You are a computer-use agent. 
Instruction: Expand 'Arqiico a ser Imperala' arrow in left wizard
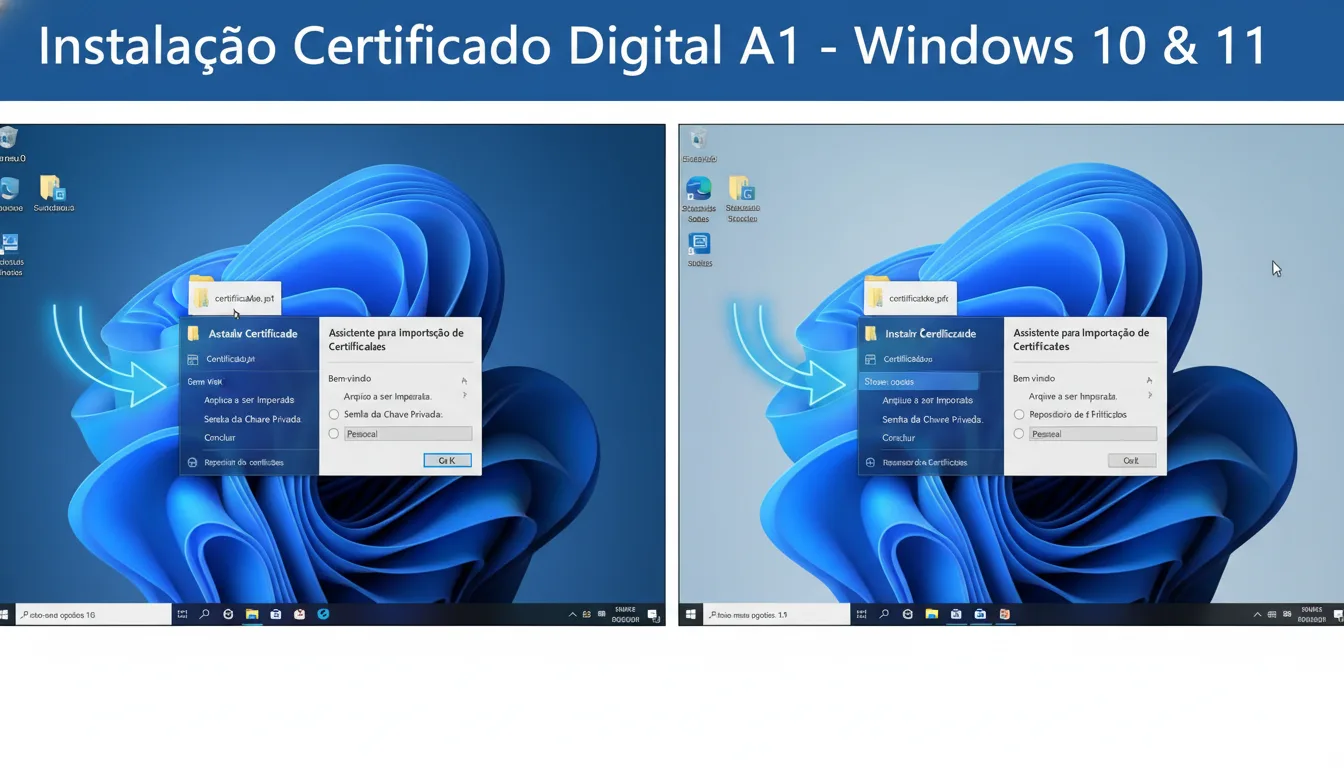point(465,396)
